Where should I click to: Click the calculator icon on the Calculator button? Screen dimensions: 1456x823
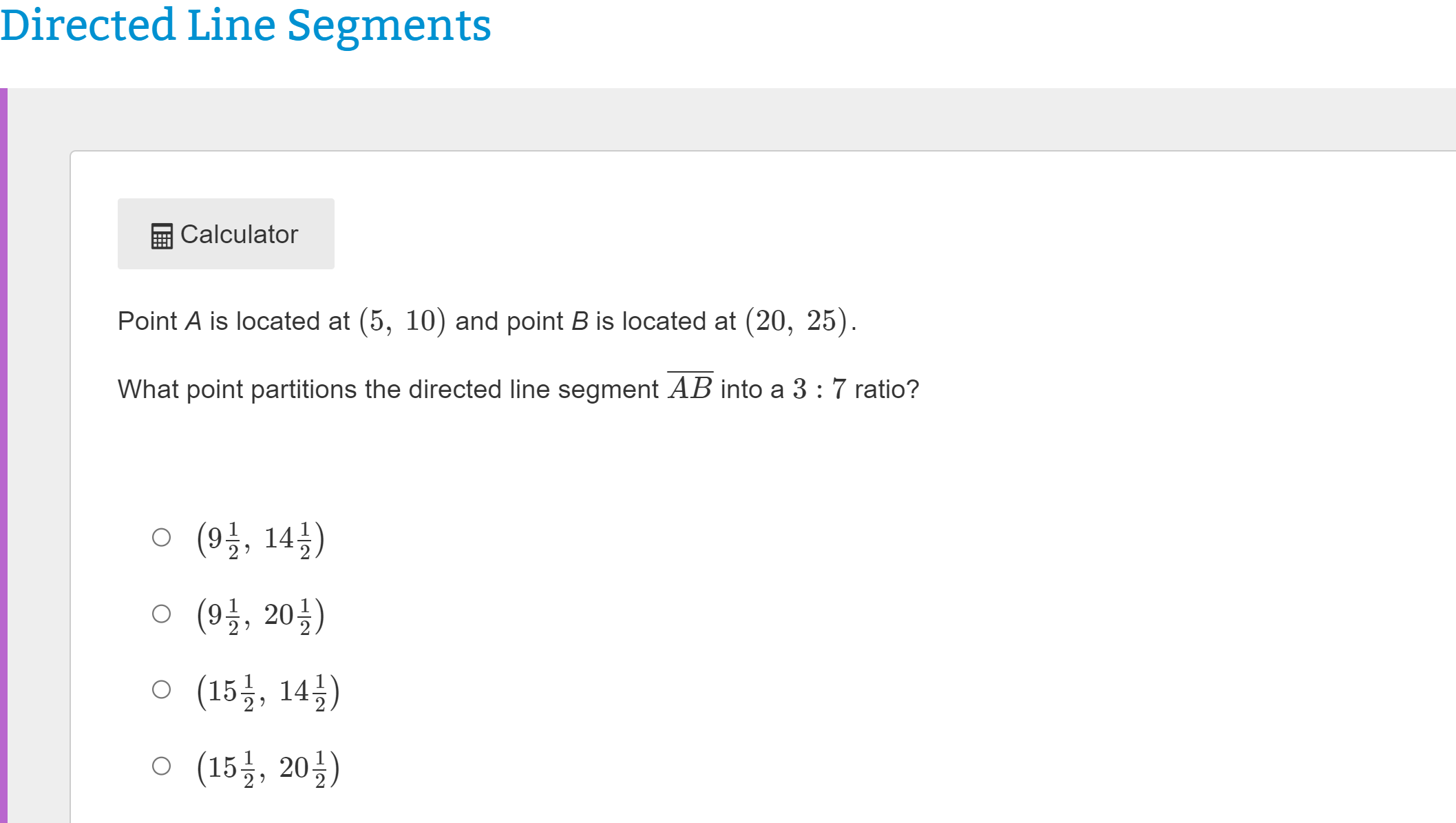click(x=162, y=235)
